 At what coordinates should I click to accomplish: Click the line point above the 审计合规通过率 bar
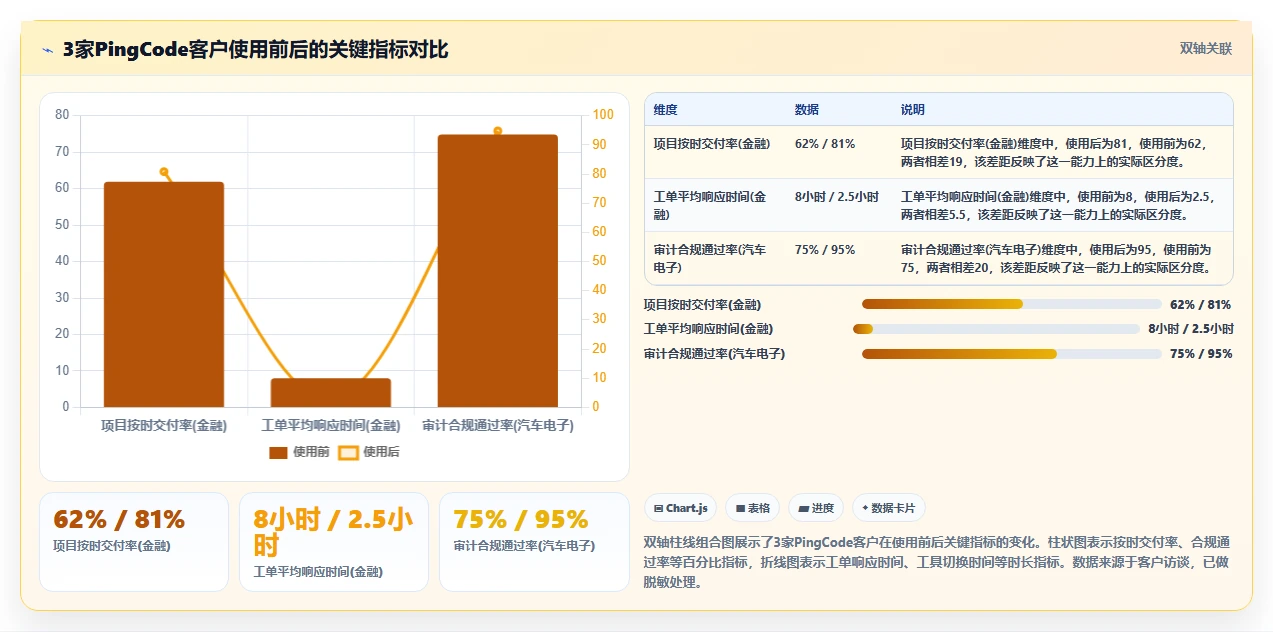click(497, 131)
